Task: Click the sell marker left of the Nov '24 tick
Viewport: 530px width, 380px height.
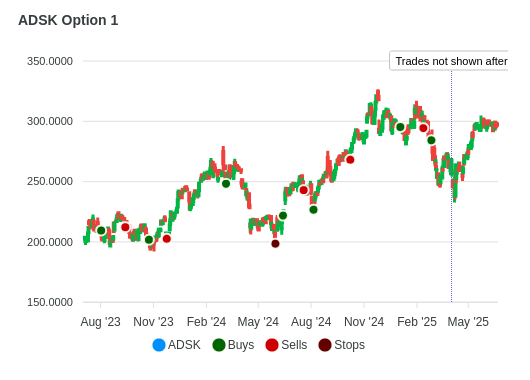Action: (350, 160)
